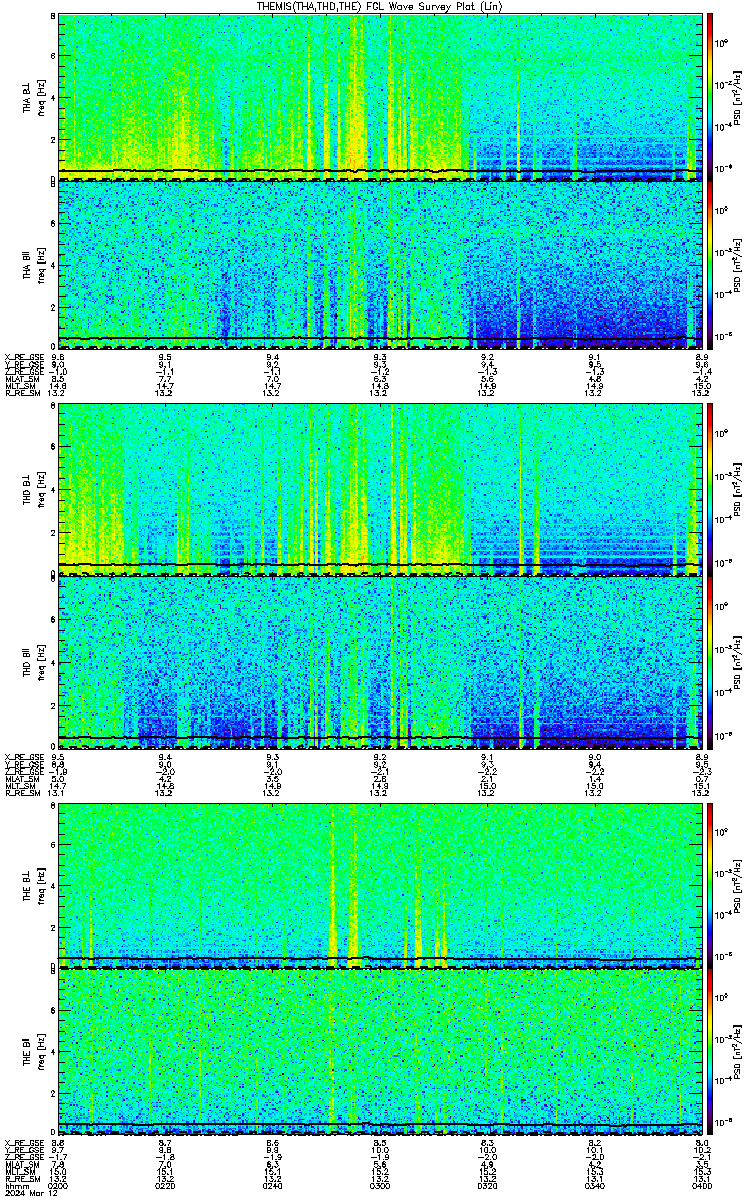The height and width of the screenshot is (1200, 750).
Task: Click the THE B∥ frequency axis label
Action: point(36,1050)
